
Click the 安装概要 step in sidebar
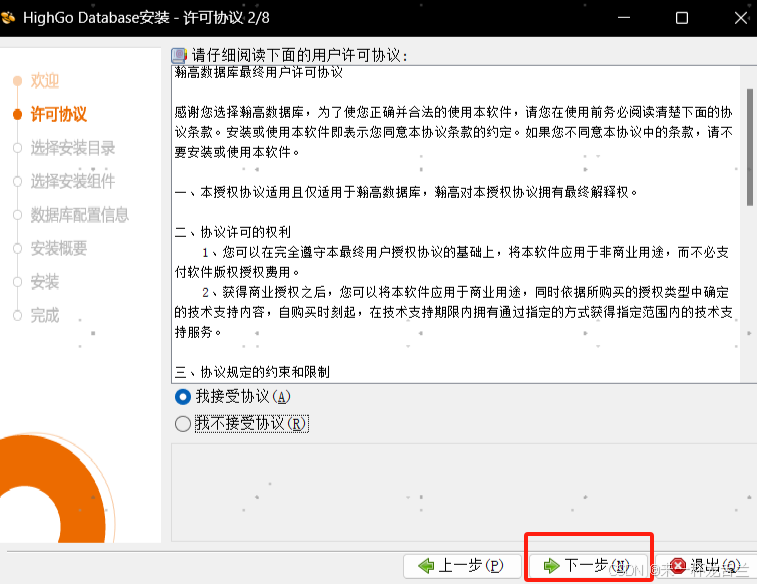click(59, 249)
